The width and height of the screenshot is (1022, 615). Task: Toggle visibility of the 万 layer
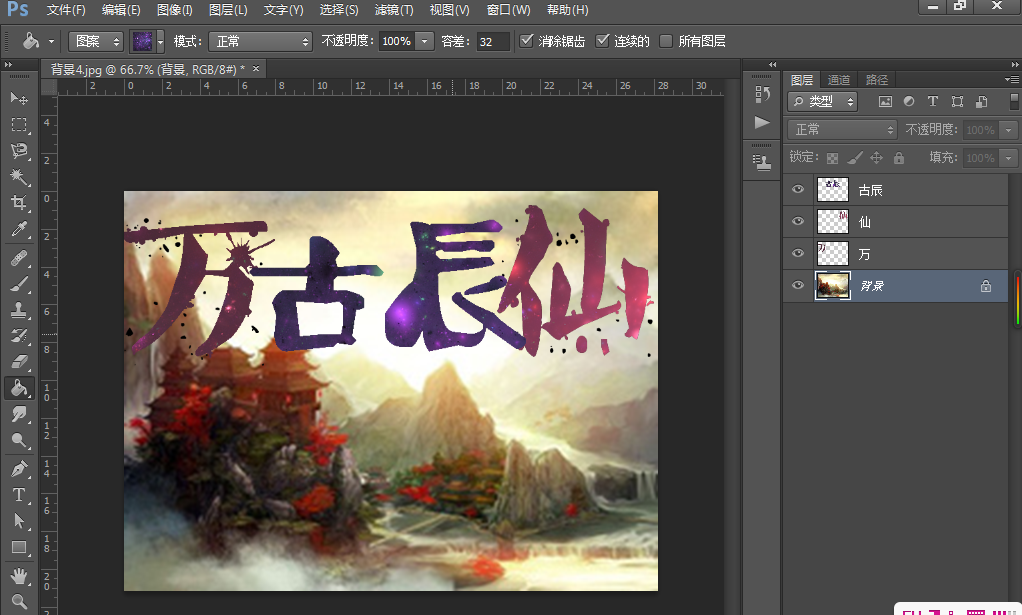coord(798,253)
